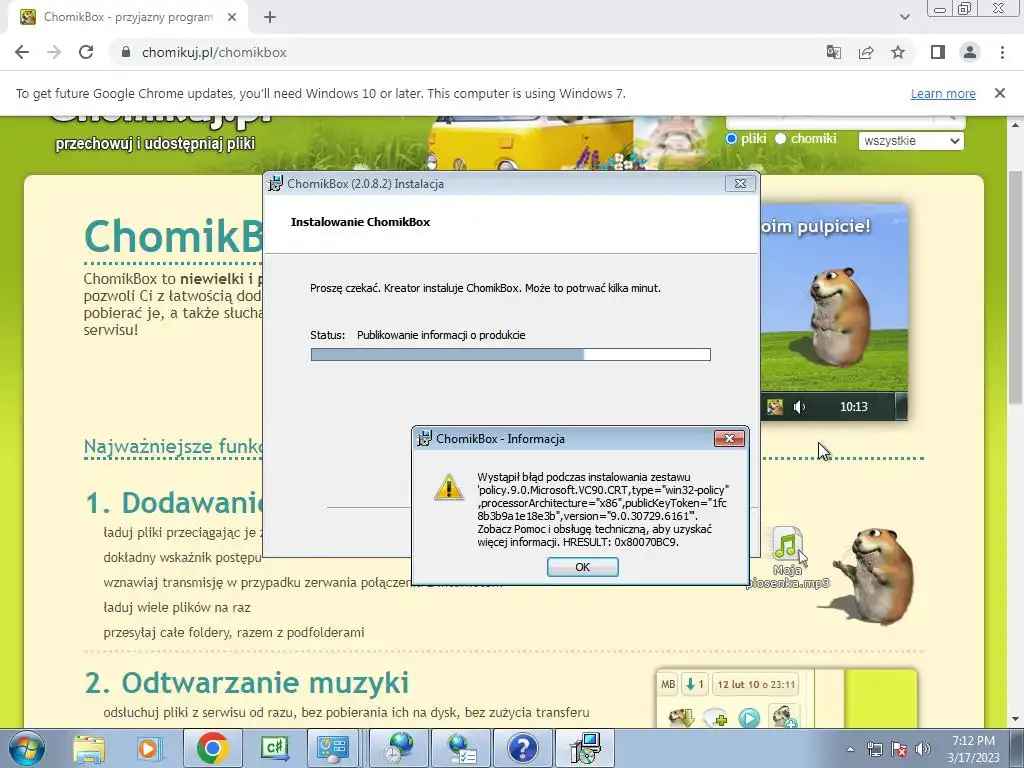Select the chomiki radio button
The height and width of the screenshot is (768, 1024).
pyautogui.click(x=780, y=138)
